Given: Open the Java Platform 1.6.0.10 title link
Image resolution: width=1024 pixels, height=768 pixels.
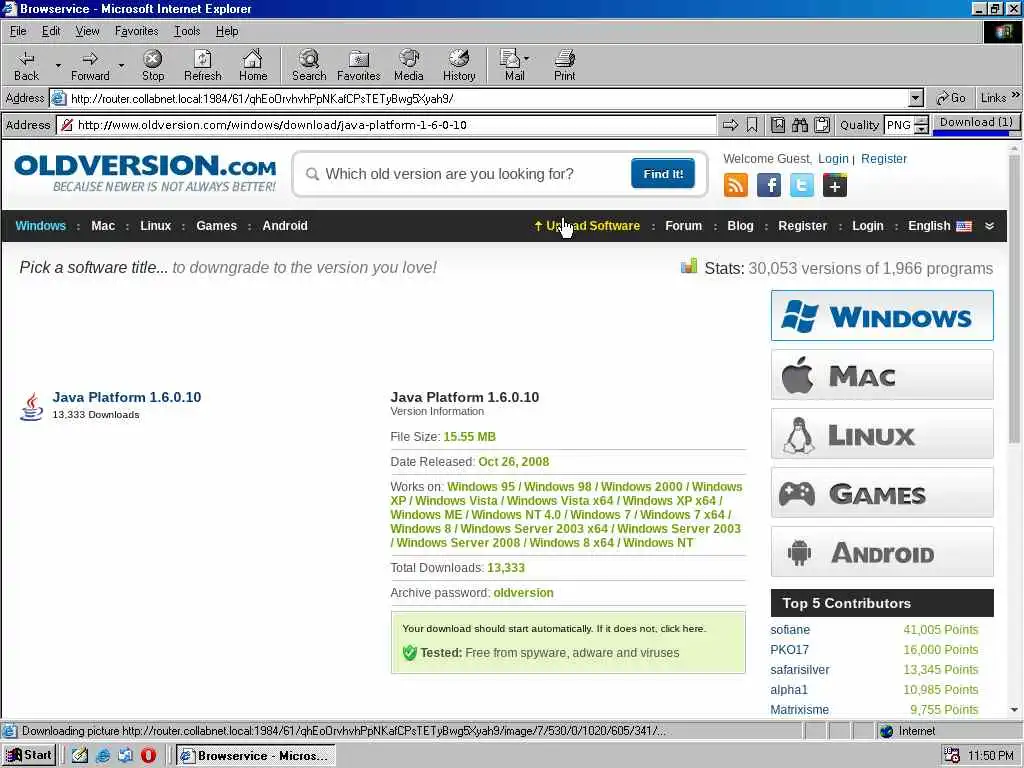Looking at the screenshot, I should tap(127, 397).
